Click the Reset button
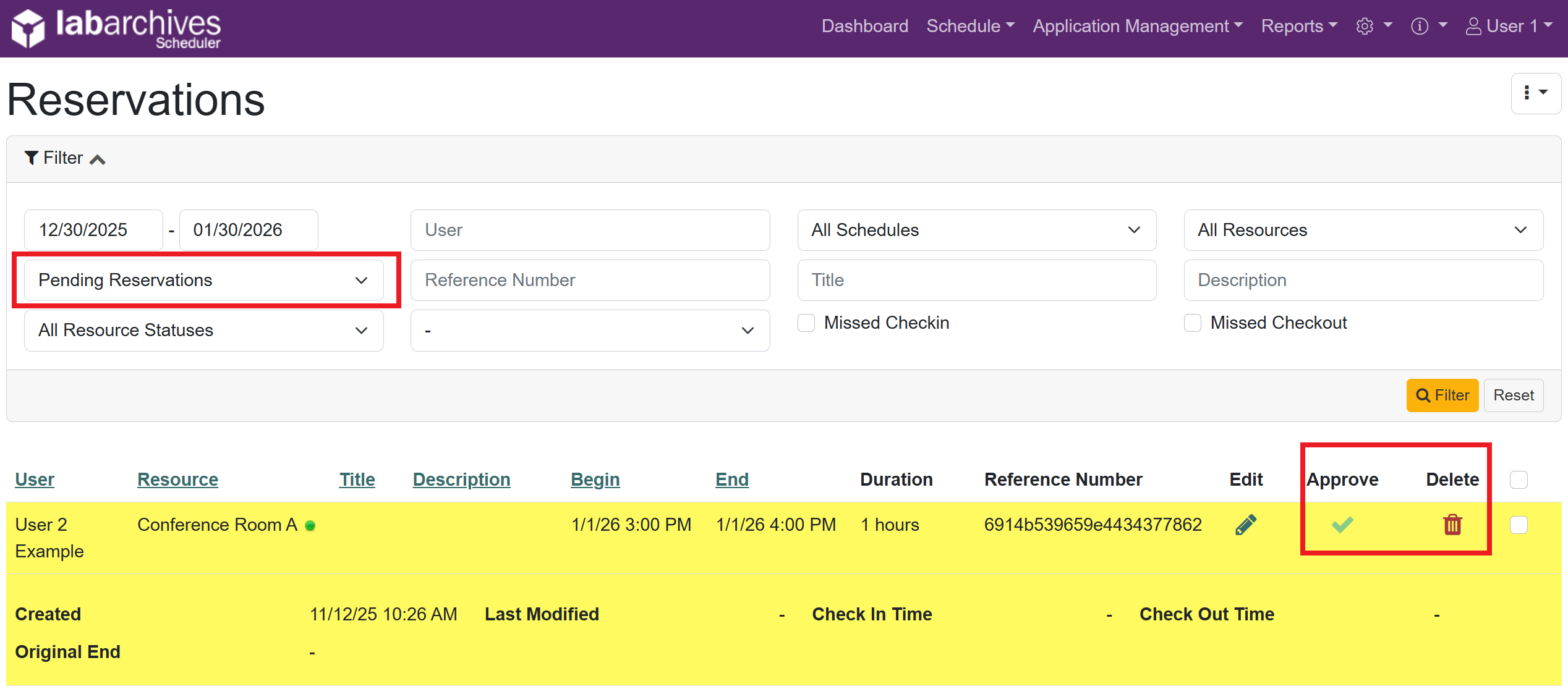 tap(1513, 395)
